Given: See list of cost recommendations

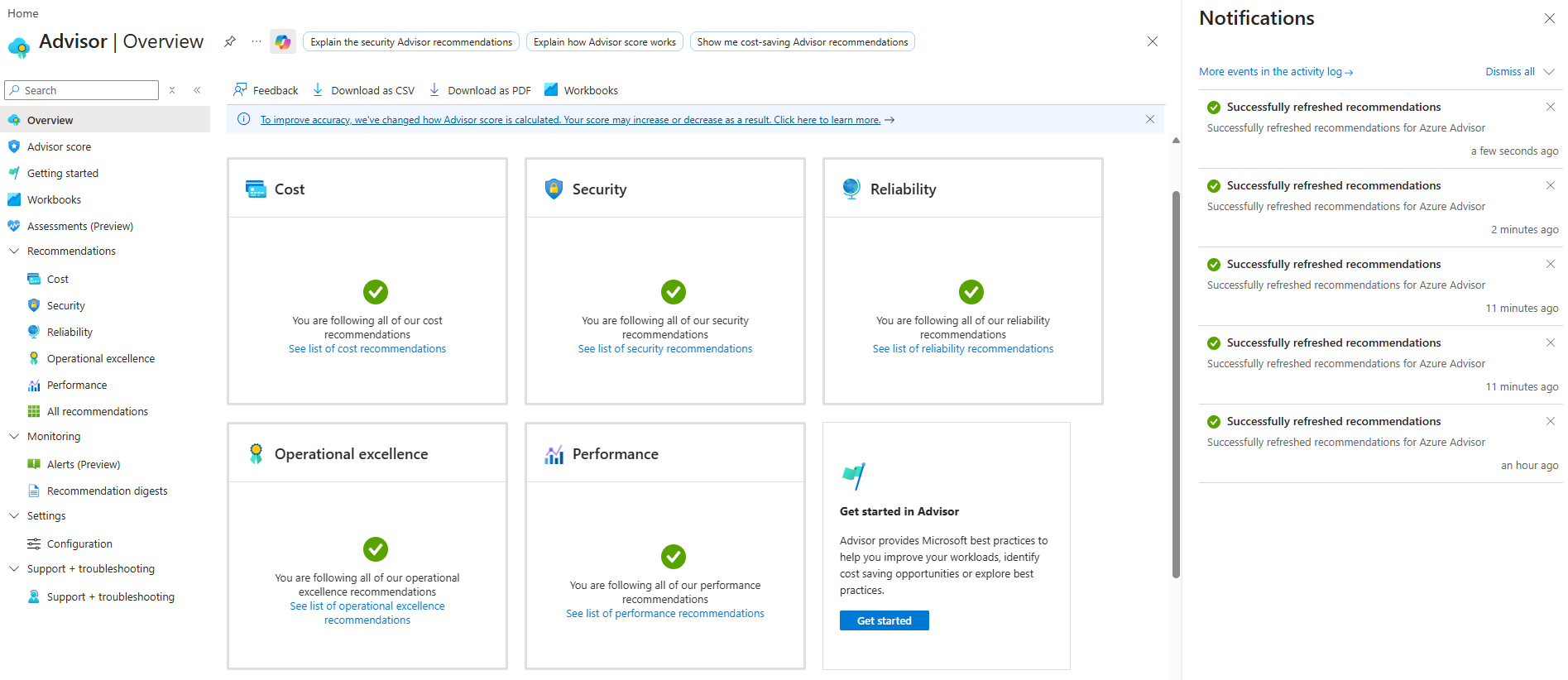Looking at the screenshot, I should pyautogui.click(x=367, y=349).
